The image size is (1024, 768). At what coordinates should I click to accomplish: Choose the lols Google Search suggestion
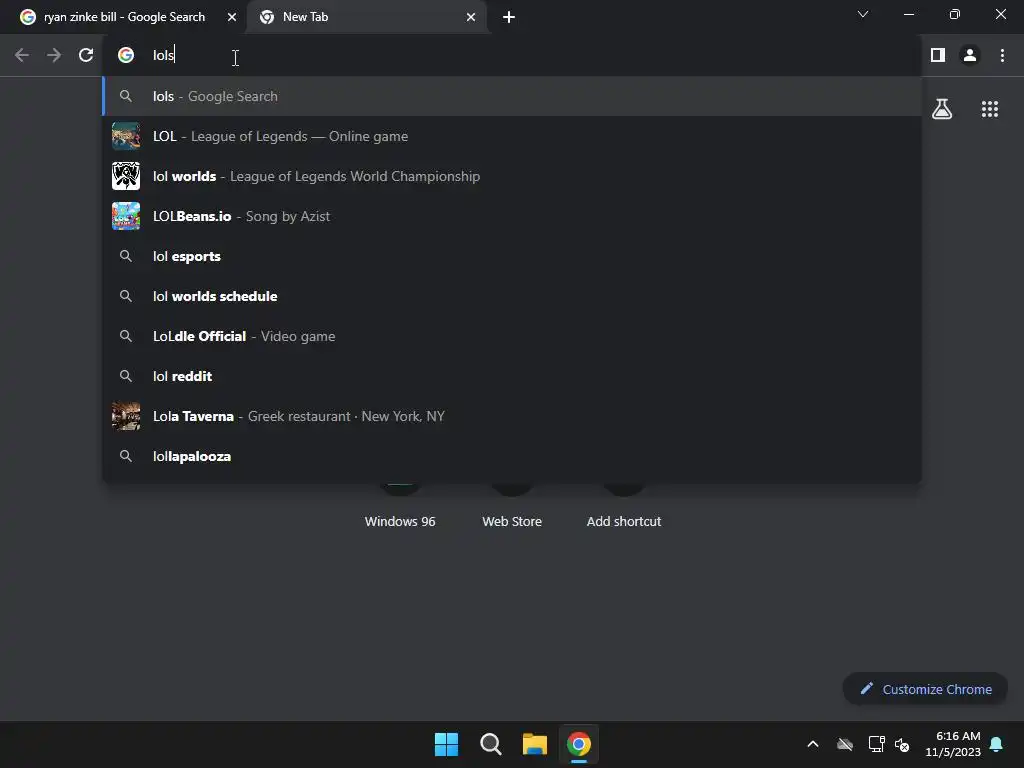click(x=513, y=96)
